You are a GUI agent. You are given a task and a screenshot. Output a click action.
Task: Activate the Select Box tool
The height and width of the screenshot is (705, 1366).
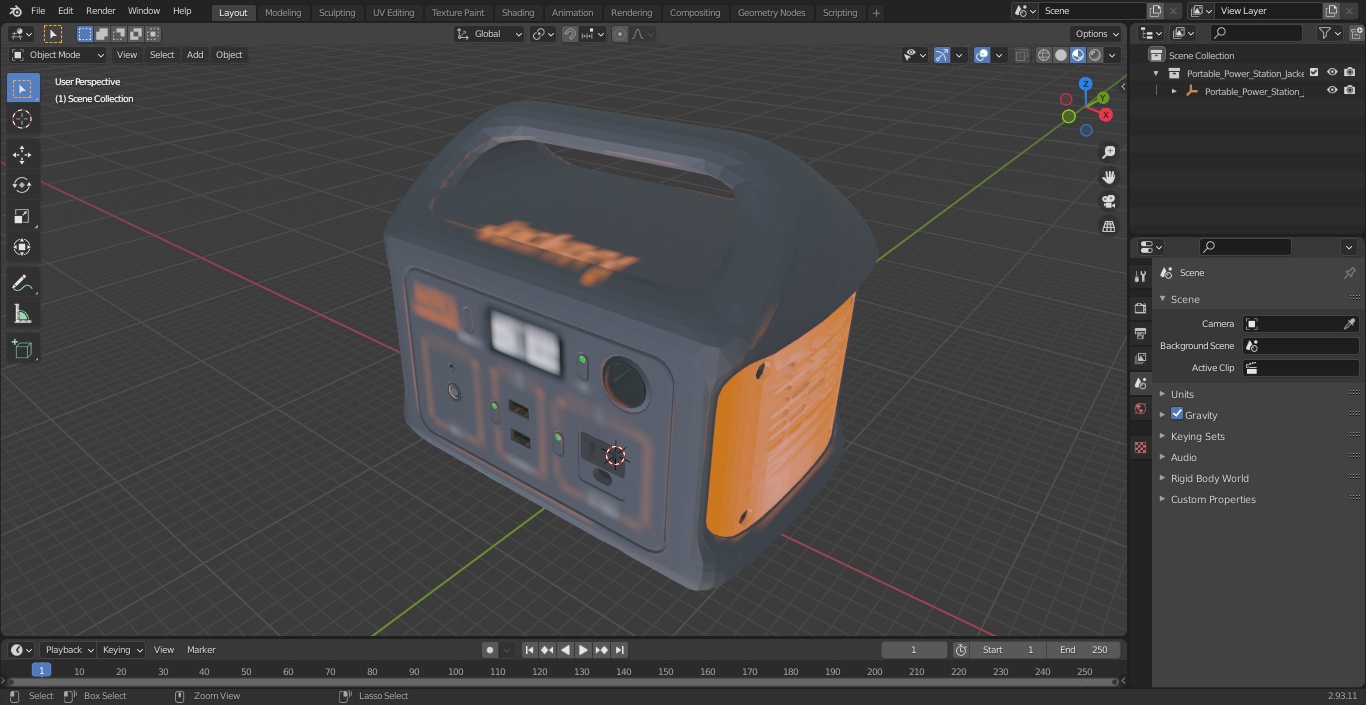pyautogui.click(x=22, y=89)
